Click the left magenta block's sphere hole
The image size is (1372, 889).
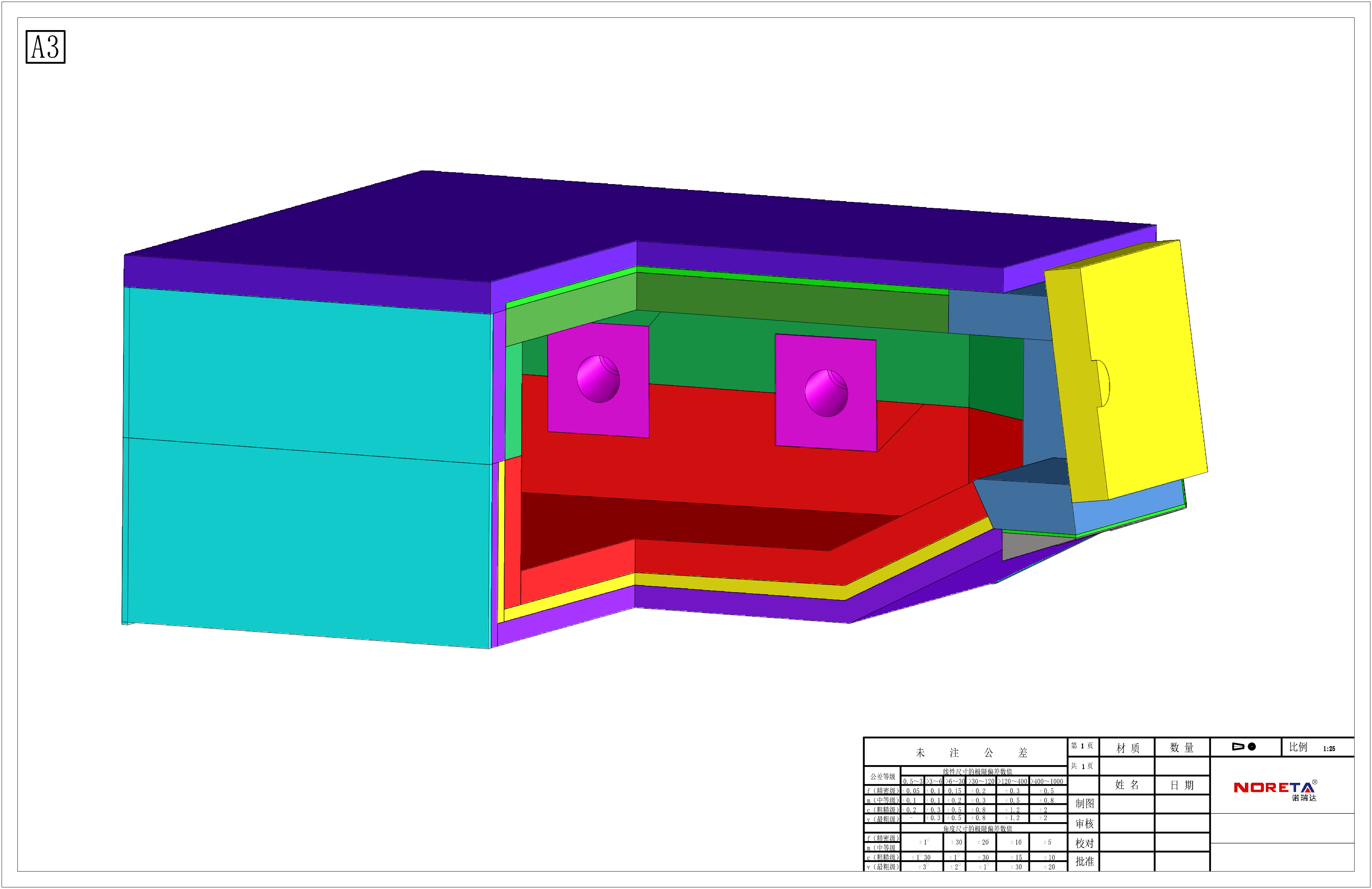coord(598,379)
